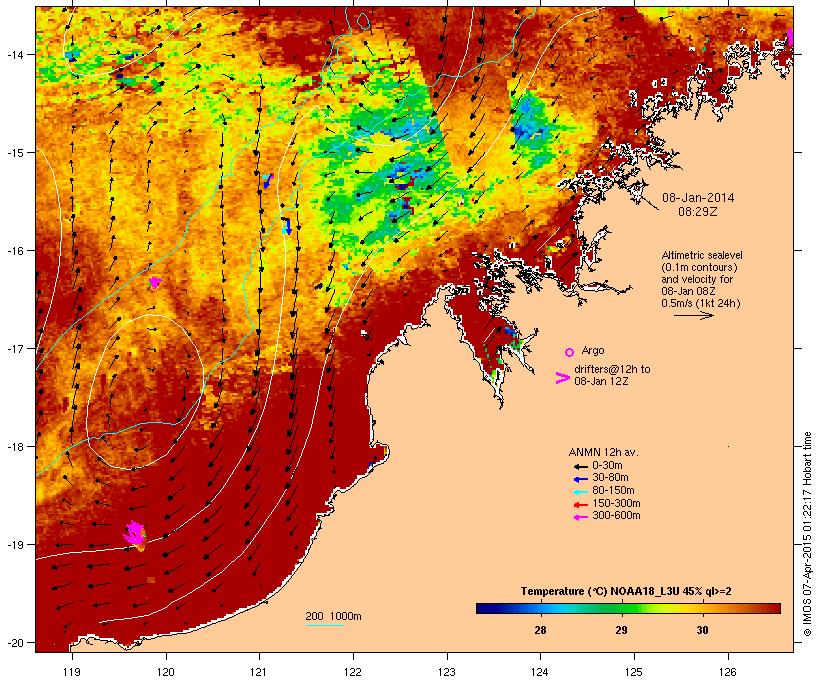Click the Argo legend label
The width and height of the screenshot is (820, 680).
[x=593, y=350]
